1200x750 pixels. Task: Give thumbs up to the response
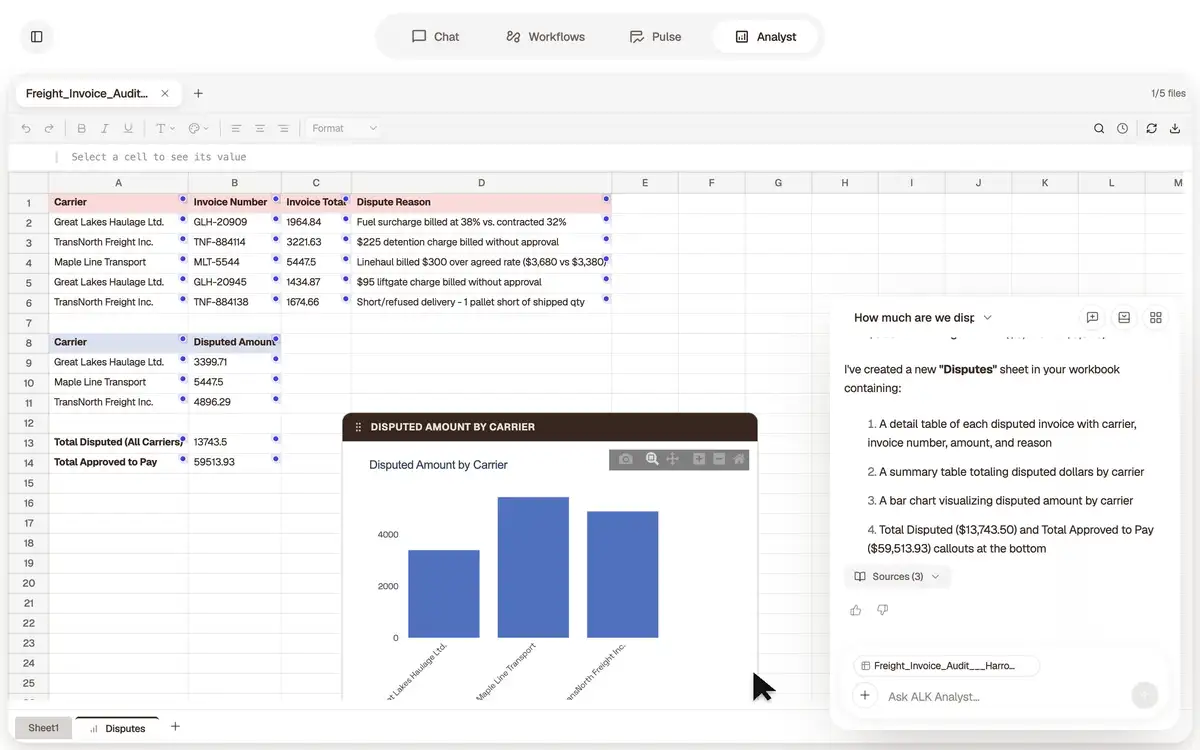coord(856,610)
